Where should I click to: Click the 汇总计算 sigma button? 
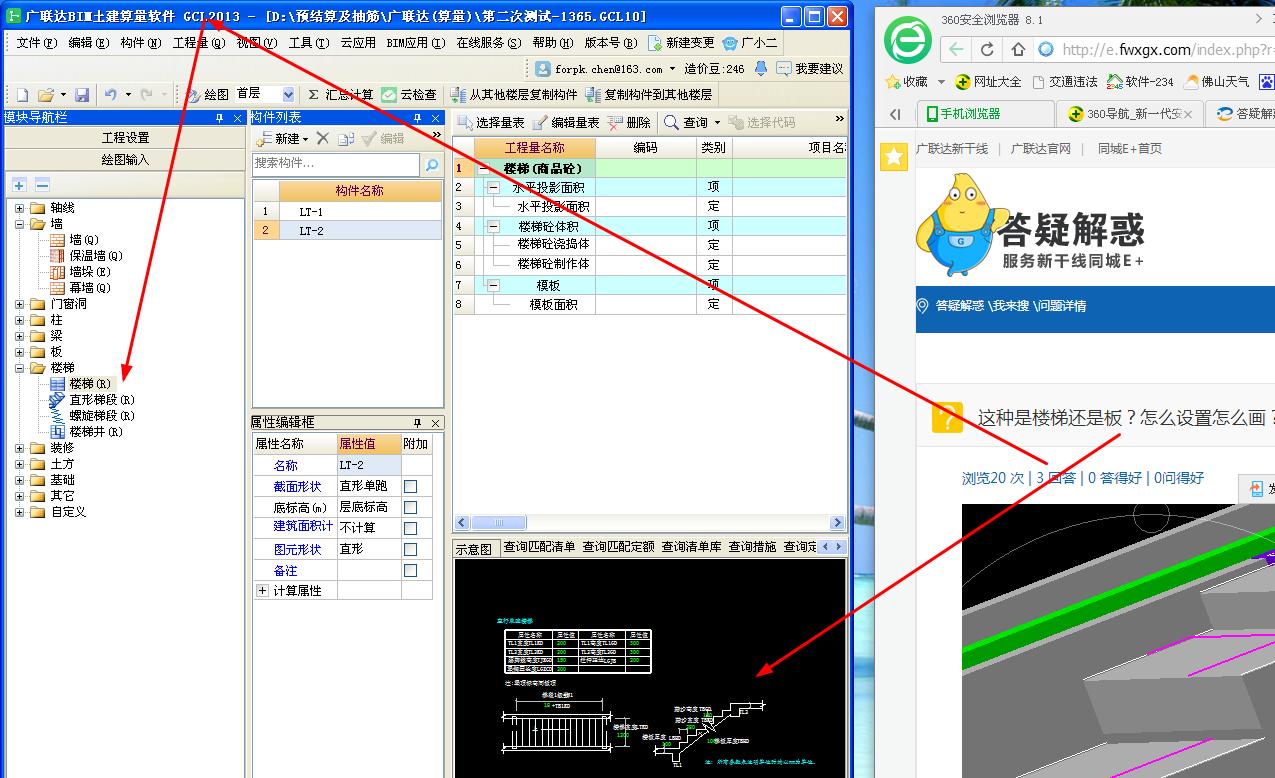tap(340, 94)
